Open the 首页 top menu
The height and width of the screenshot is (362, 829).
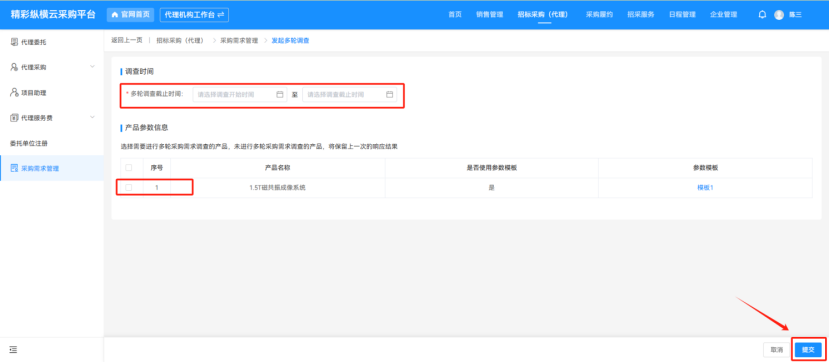point(455,15)
